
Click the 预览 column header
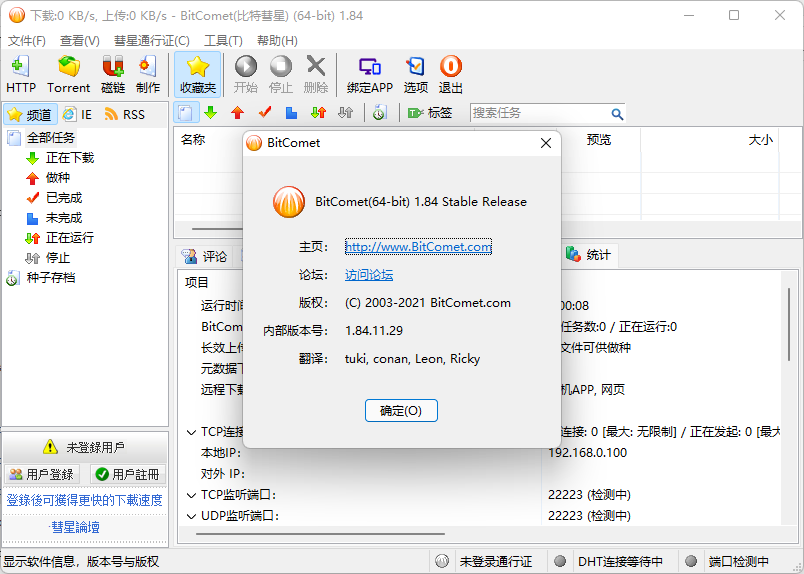[x=599, y=140]
